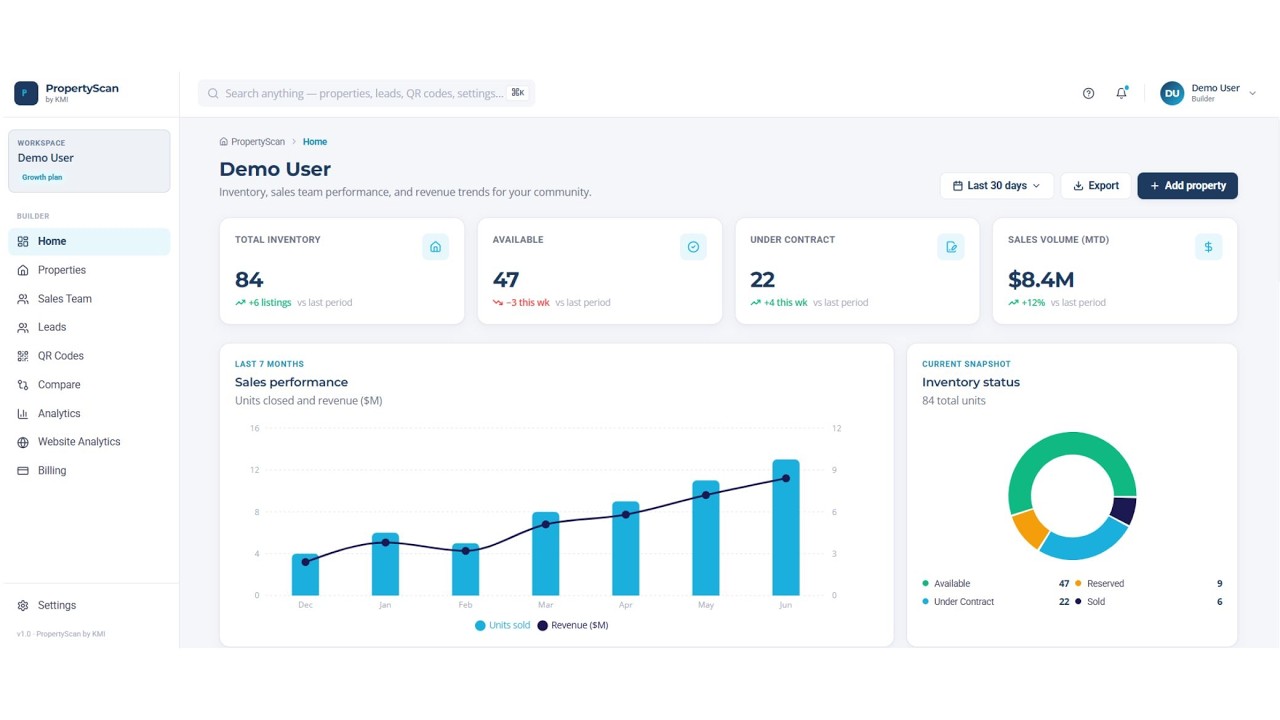Click the breadcrumb home icon

coord(224,142)
